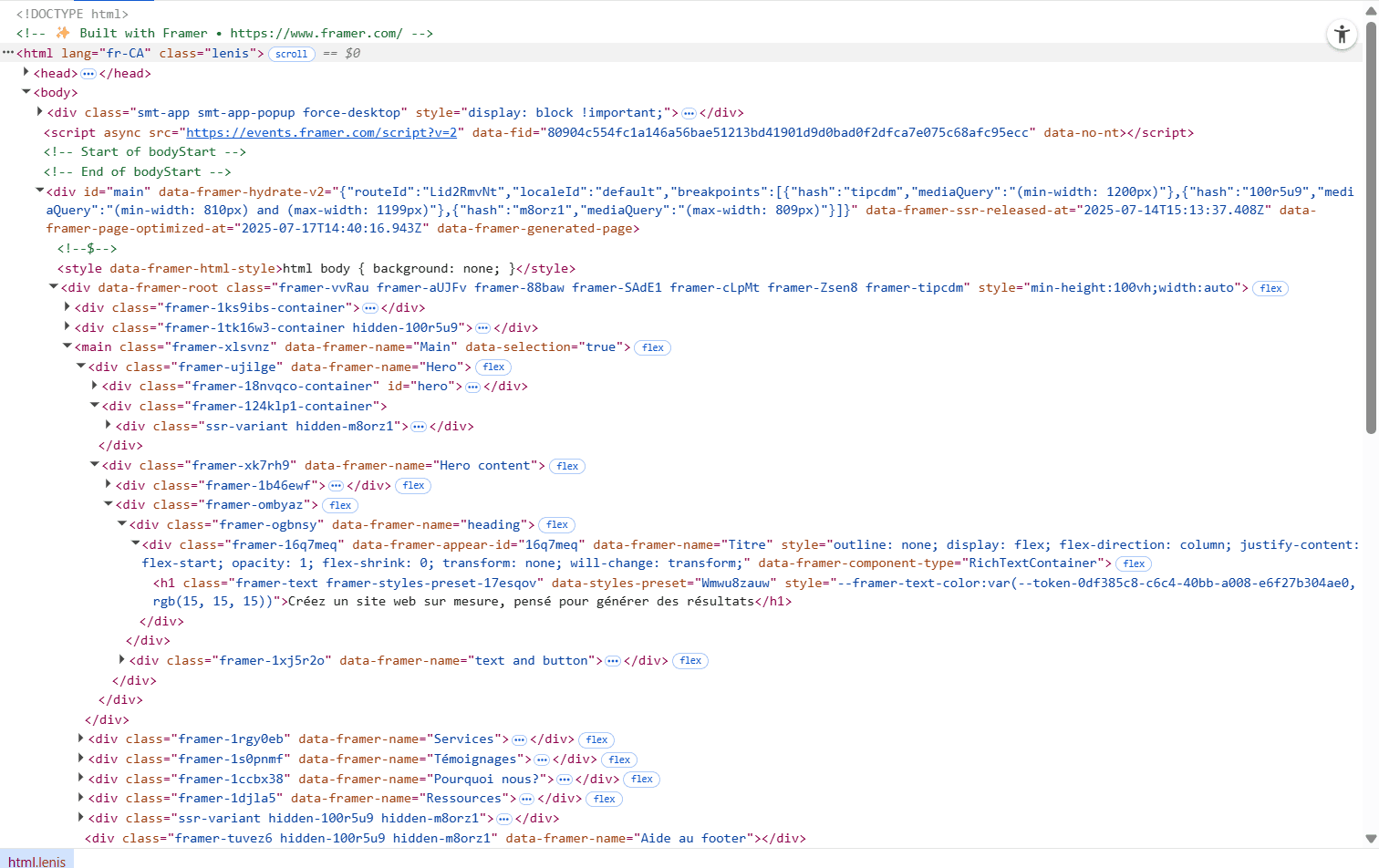Collapse the data-framer-root div

54,287
